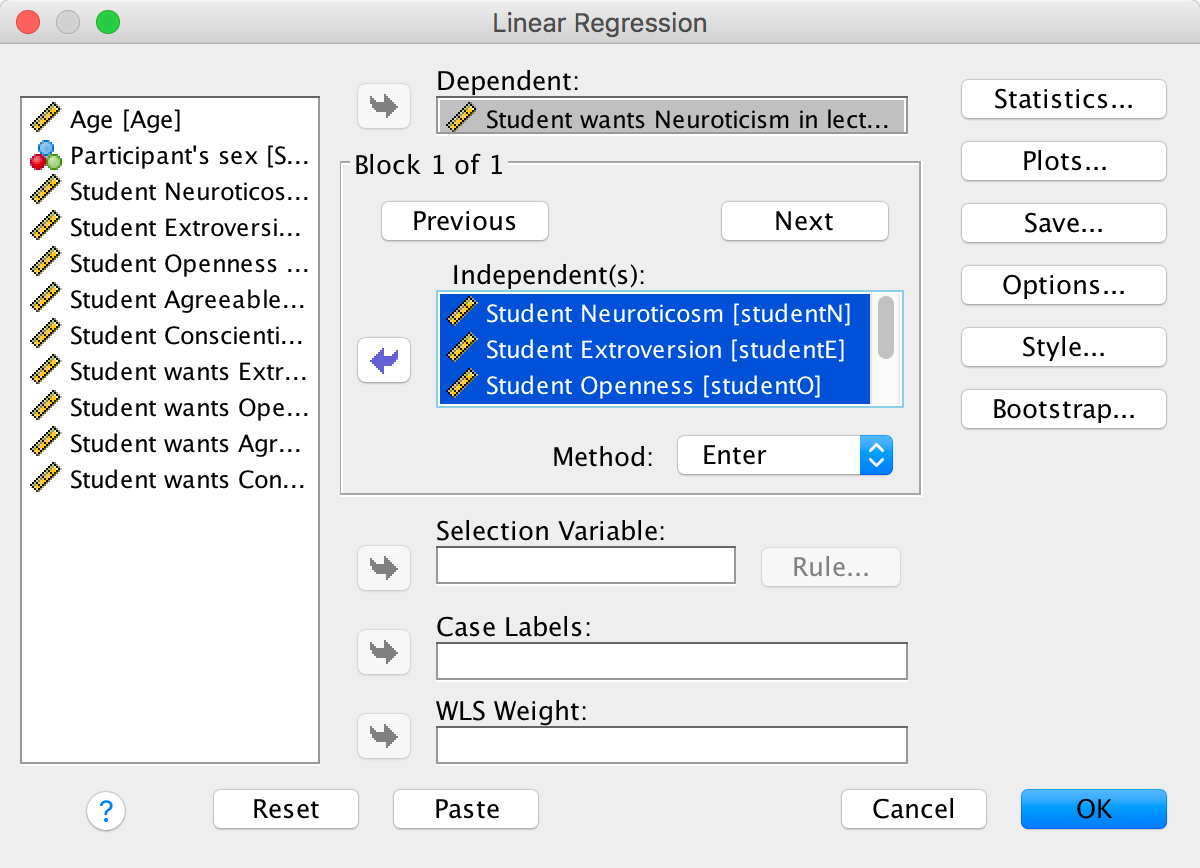This screenshot has width=1200, height=868.
Task: Open the Statistics options dialog
Action: (x=1063, y=99)
